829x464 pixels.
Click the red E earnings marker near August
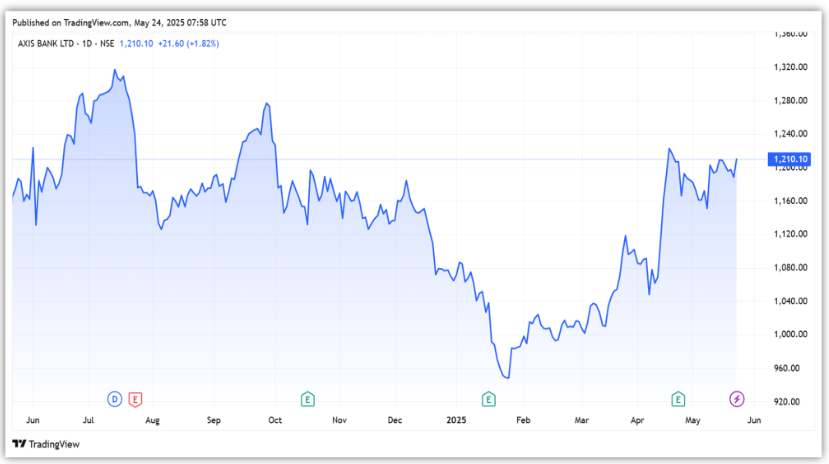point(134,399)
